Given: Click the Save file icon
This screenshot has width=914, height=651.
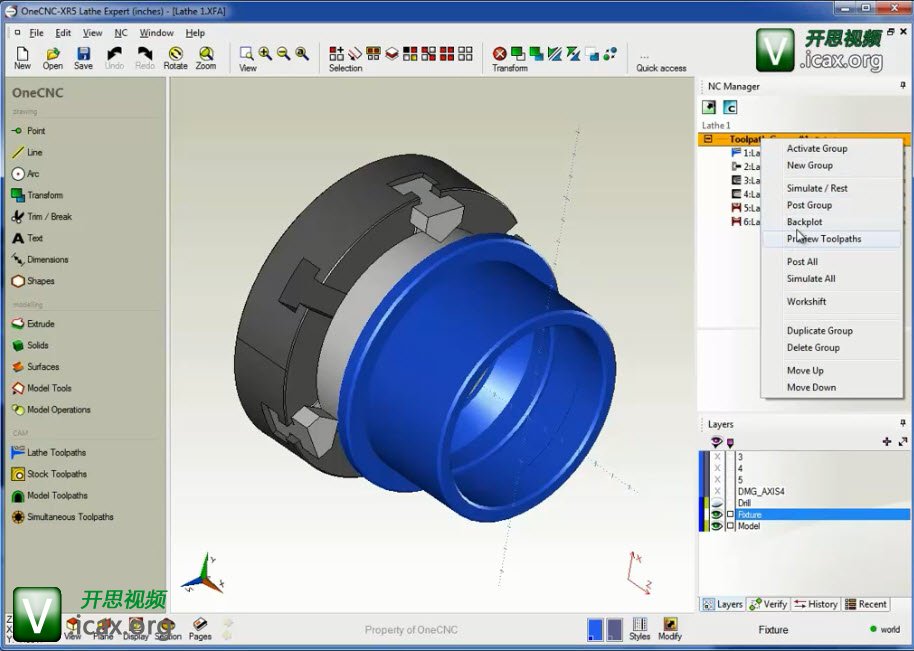Looking at the screenshot, I should click(x=83, y=57).
